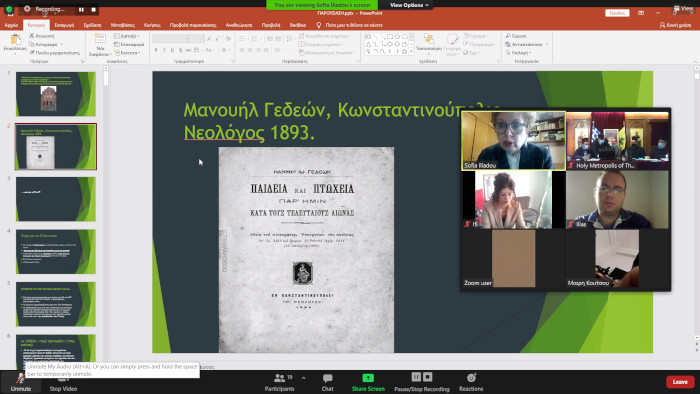Select slide 4 thumbnail
Screen dimensions: 700x394
pos(56,251)
